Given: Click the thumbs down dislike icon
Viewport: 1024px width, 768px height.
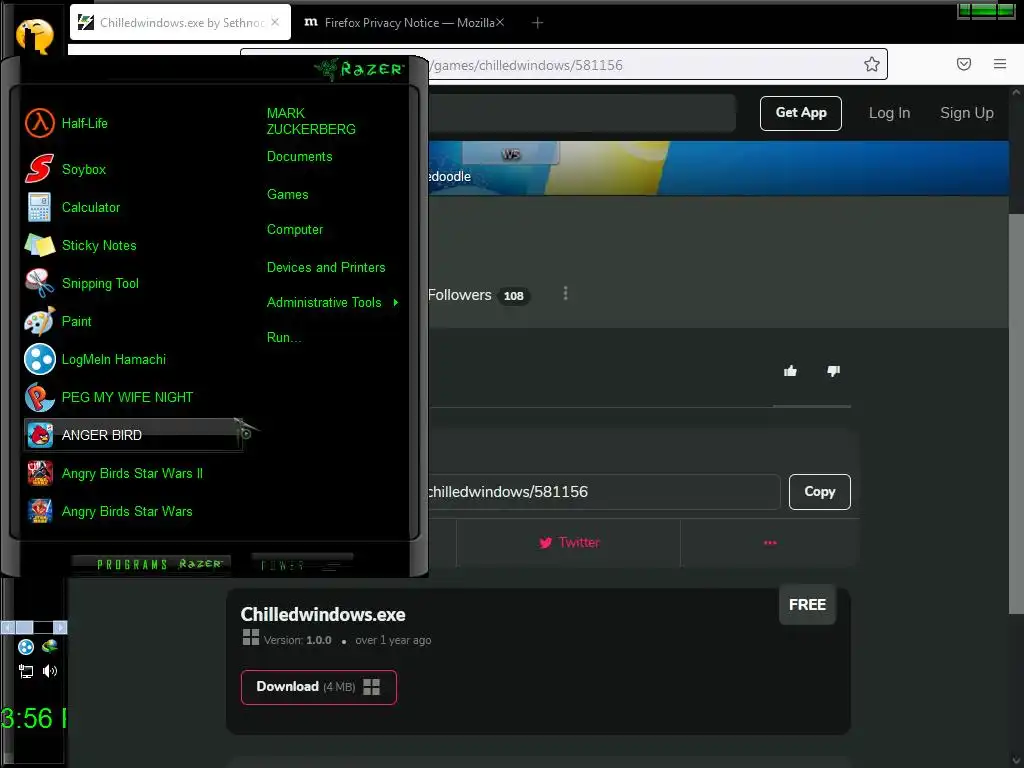Looking at the screenshot, I should click(x=833, y=371).
